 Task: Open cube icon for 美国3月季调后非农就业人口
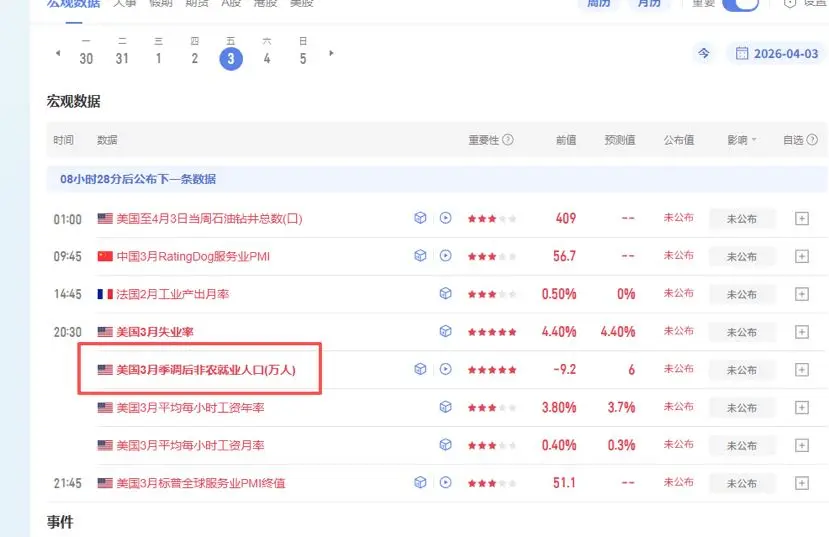coord(420,369)
